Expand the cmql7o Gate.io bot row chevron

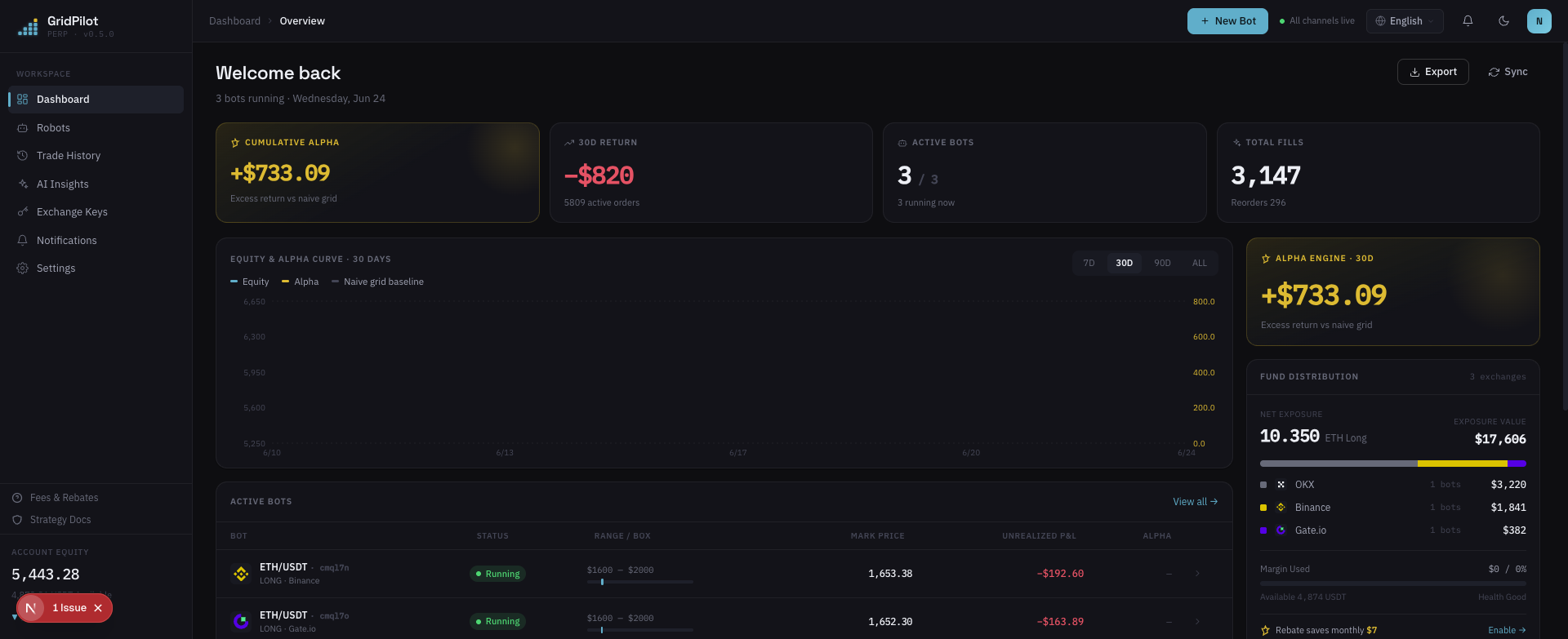(x=1197, y=622)
